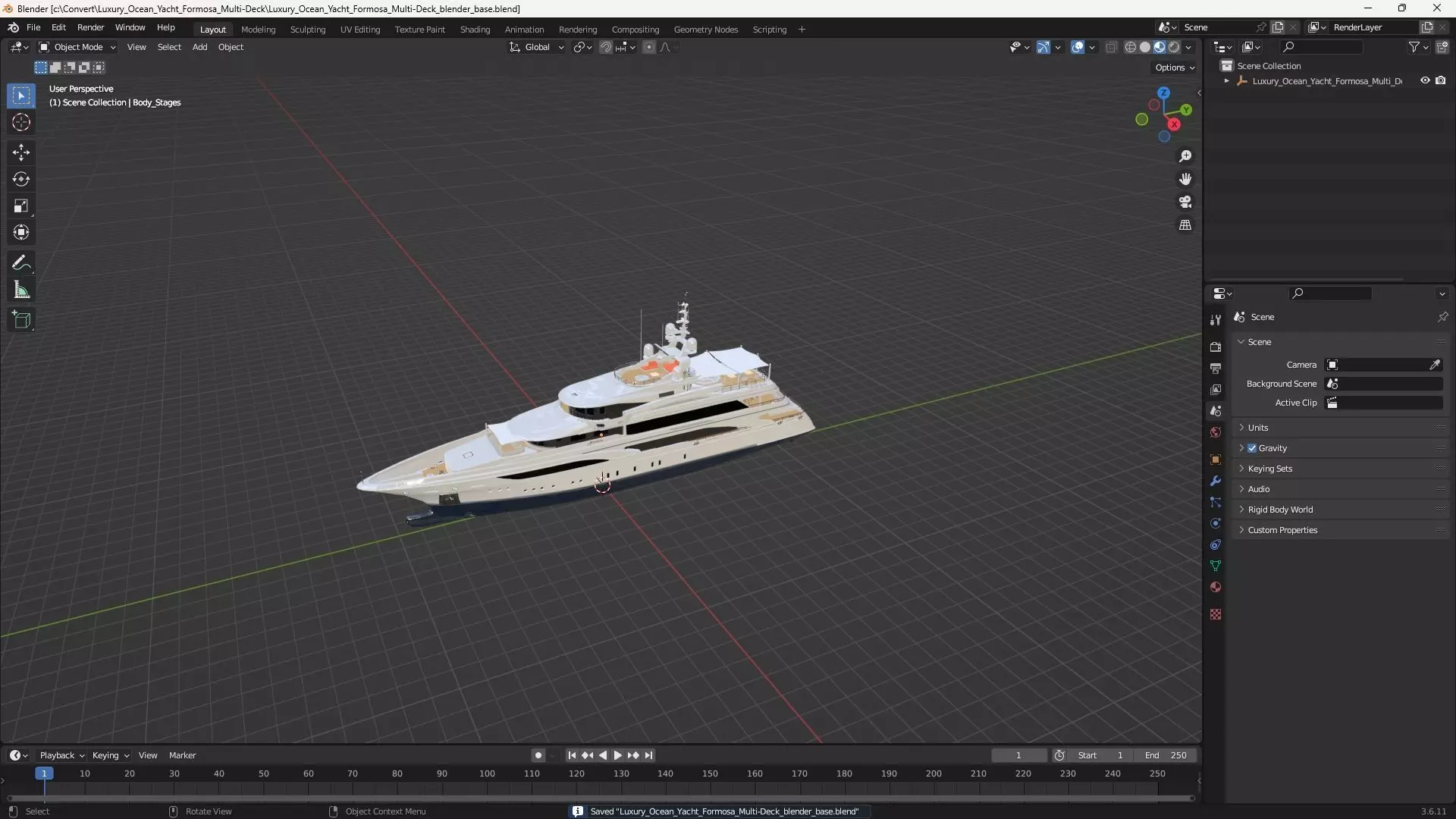This screenshot has width=1456, height=819.
Task: Open the Render properties tab
Action: [1216, 347]
